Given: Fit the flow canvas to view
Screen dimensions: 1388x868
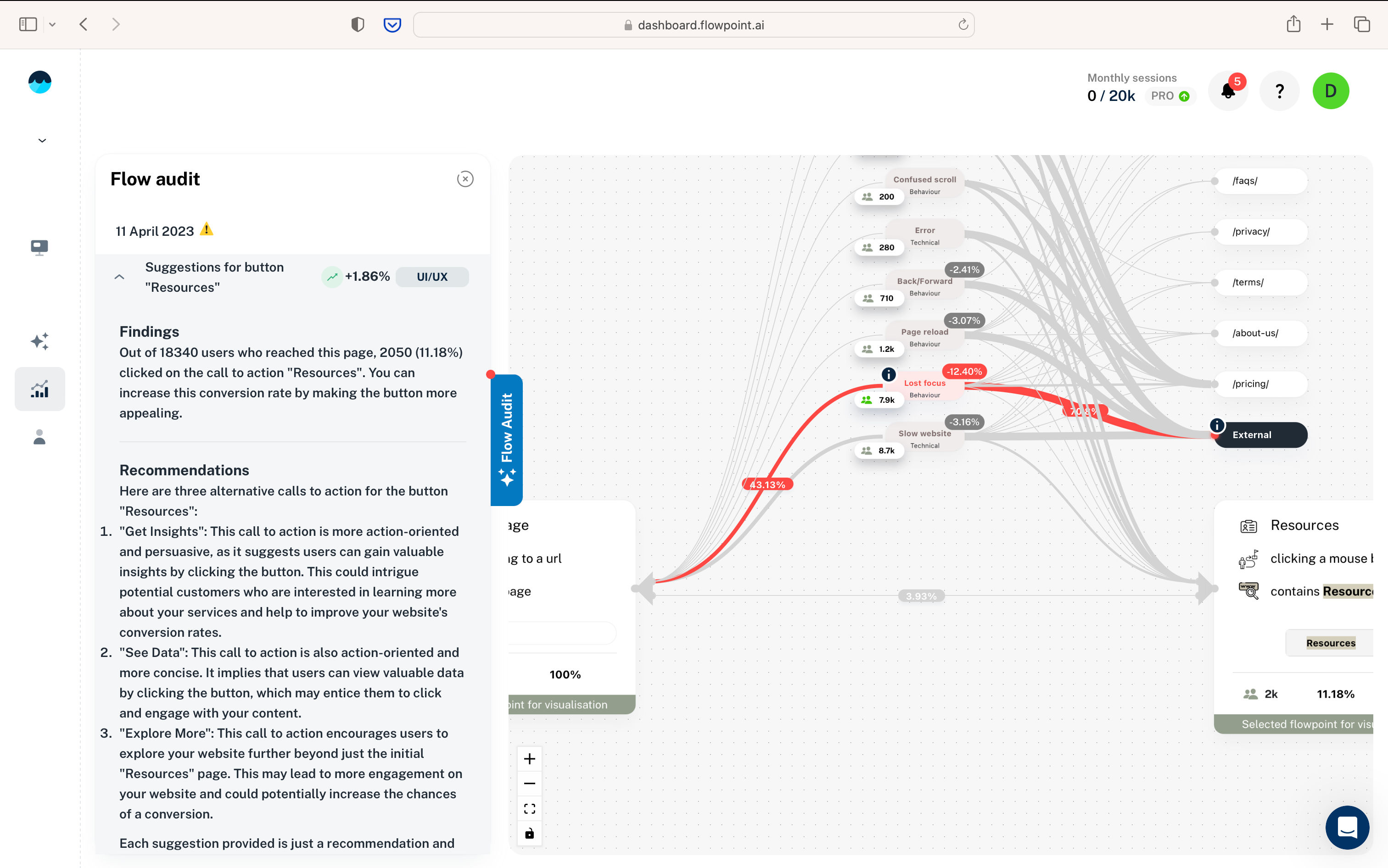Looking at the screenshot, I should coord(530,808).
